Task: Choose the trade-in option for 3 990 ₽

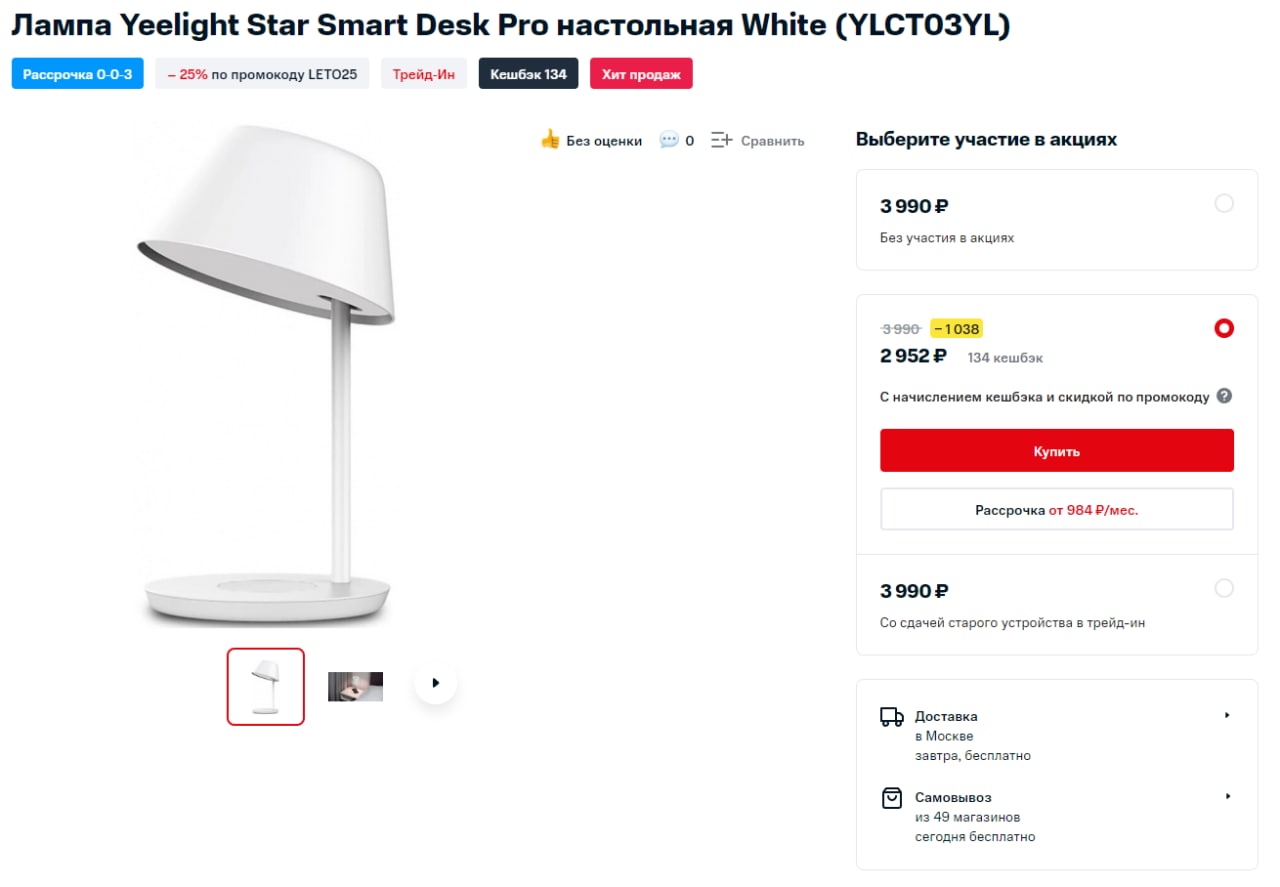Action: tap(1224, 588)
